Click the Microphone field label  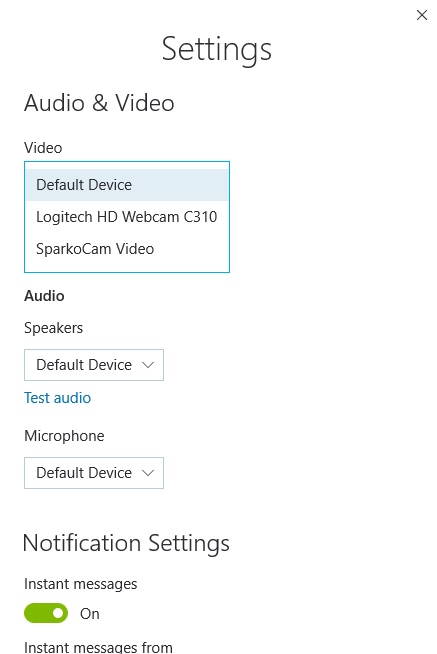point(64,436)
